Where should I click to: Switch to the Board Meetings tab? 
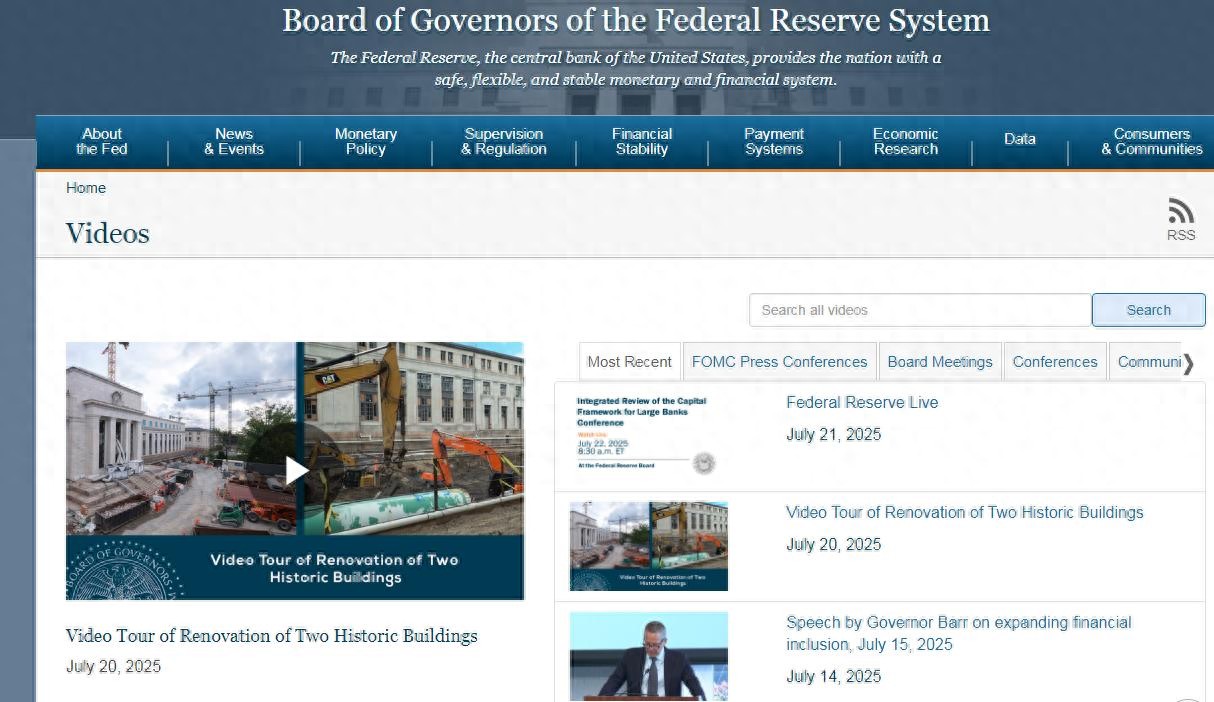point(940,362)
